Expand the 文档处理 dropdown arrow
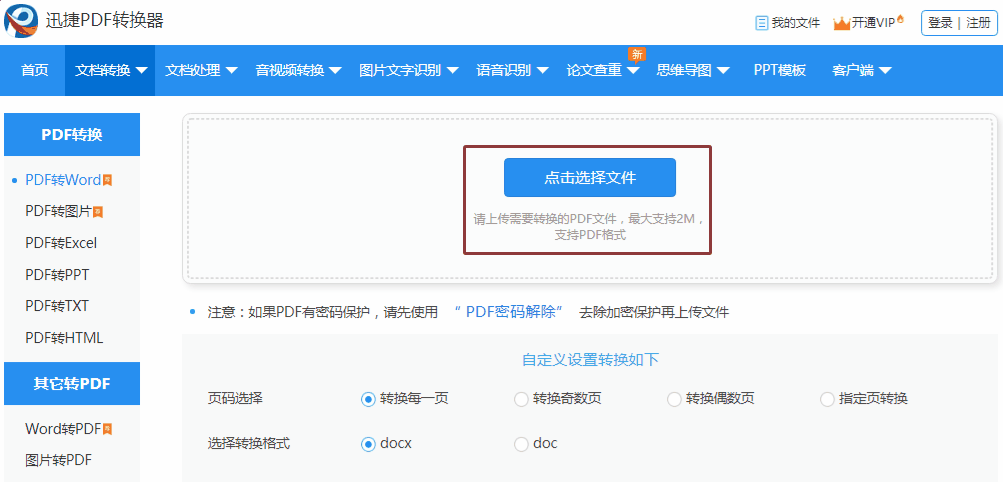Viewport: 1003px width, 482px height. [232, 71]
